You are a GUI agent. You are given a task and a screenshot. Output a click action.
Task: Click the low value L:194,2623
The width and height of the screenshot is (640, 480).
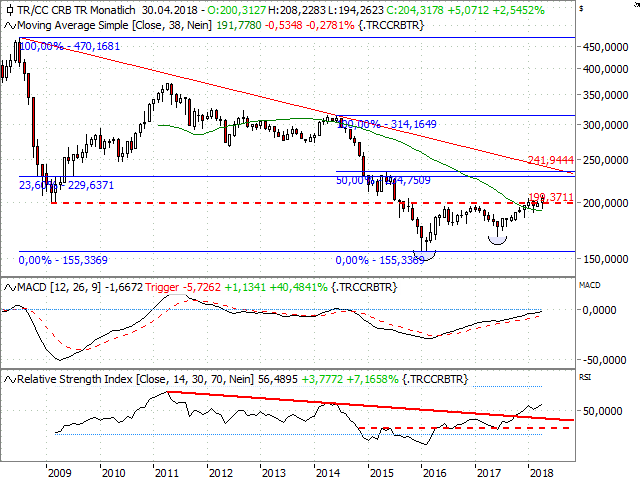pyautogui.click(x=355, y=10)
